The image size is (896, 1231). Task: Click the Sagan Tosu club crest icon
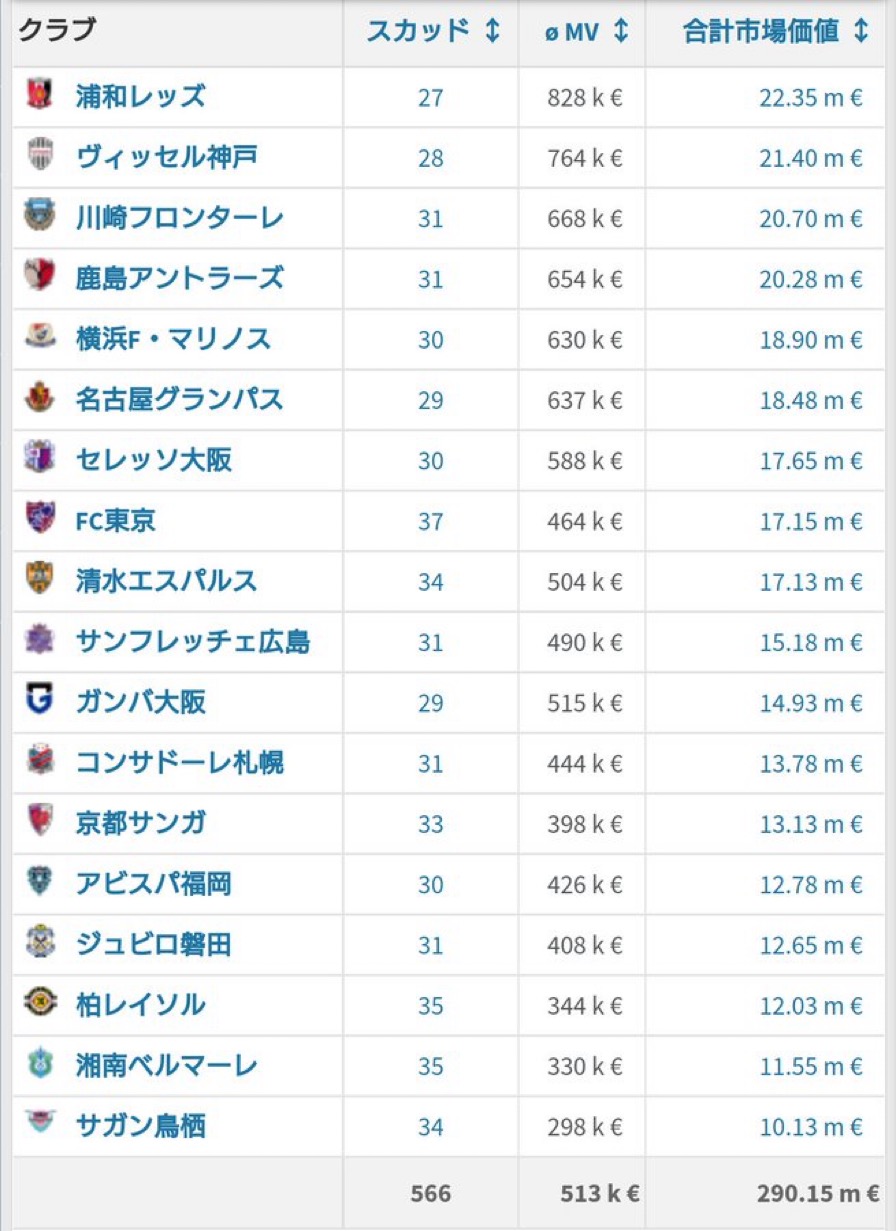[x=40, y=1124]
